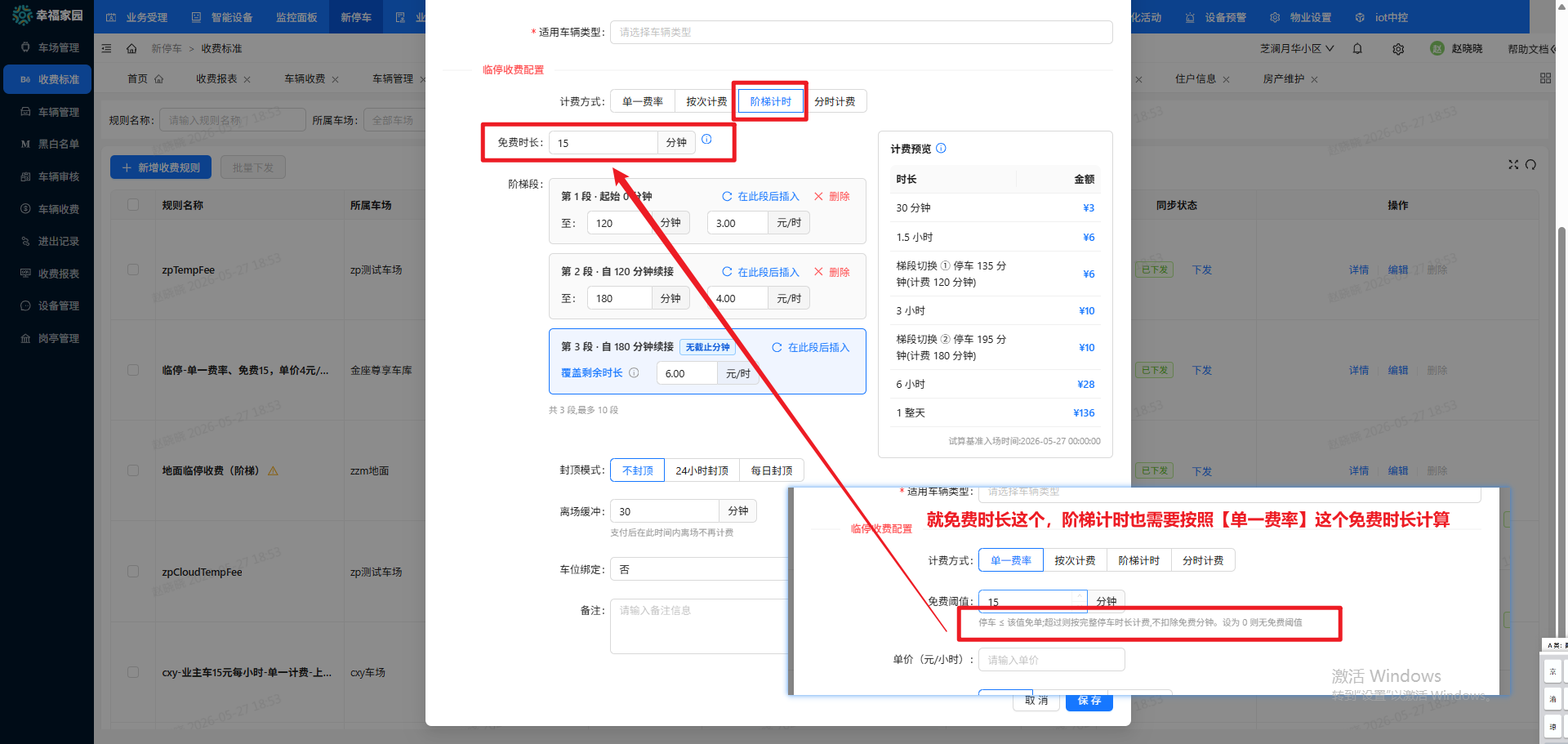Viewport: 1568px width, 744px height.
Task: Click the info icon beside 覆盖剩余时长
Action: [634, 372]
